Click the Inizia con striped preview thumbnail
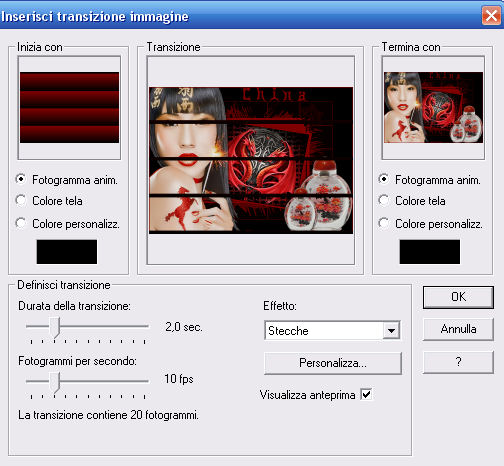This screenshot has width=504, height=466. (x=69, y=107)
